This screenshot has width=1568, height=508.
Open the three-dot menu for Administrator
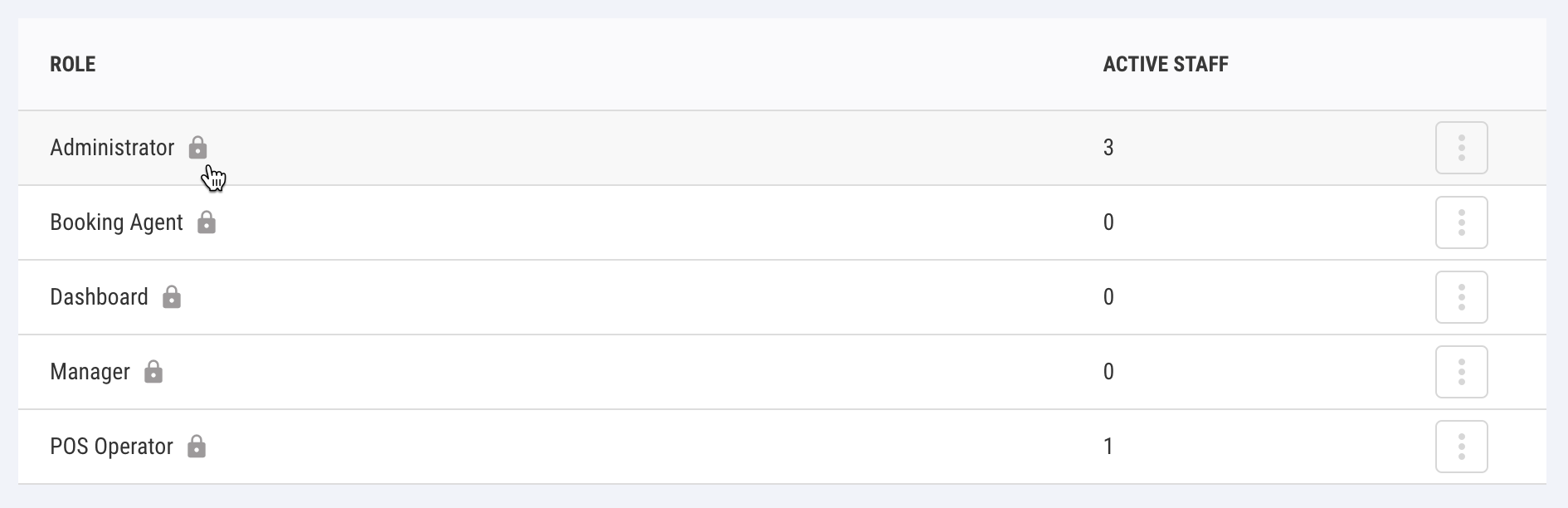click(1462, 148)
